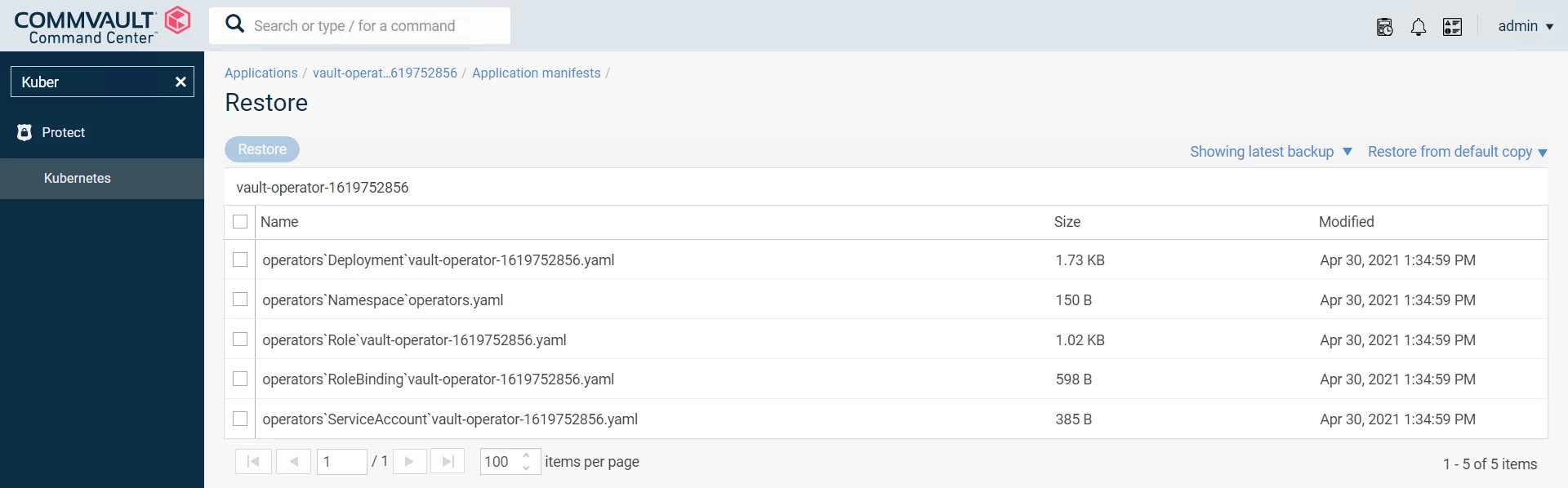Open the vault-operat…619752856 breadcrumb link
The height and width of the screenshot is (488, 1568).
coord(385,73)
